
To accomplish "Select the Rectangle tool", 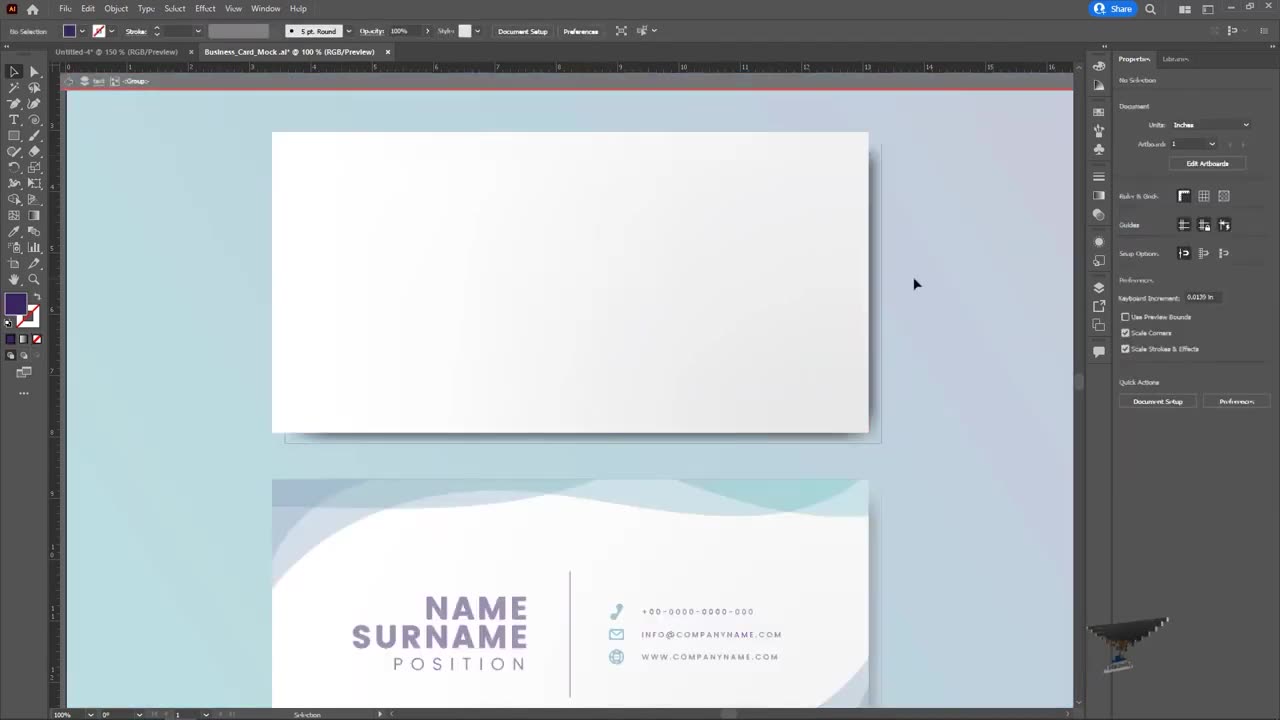I will (x=14, y=136).
